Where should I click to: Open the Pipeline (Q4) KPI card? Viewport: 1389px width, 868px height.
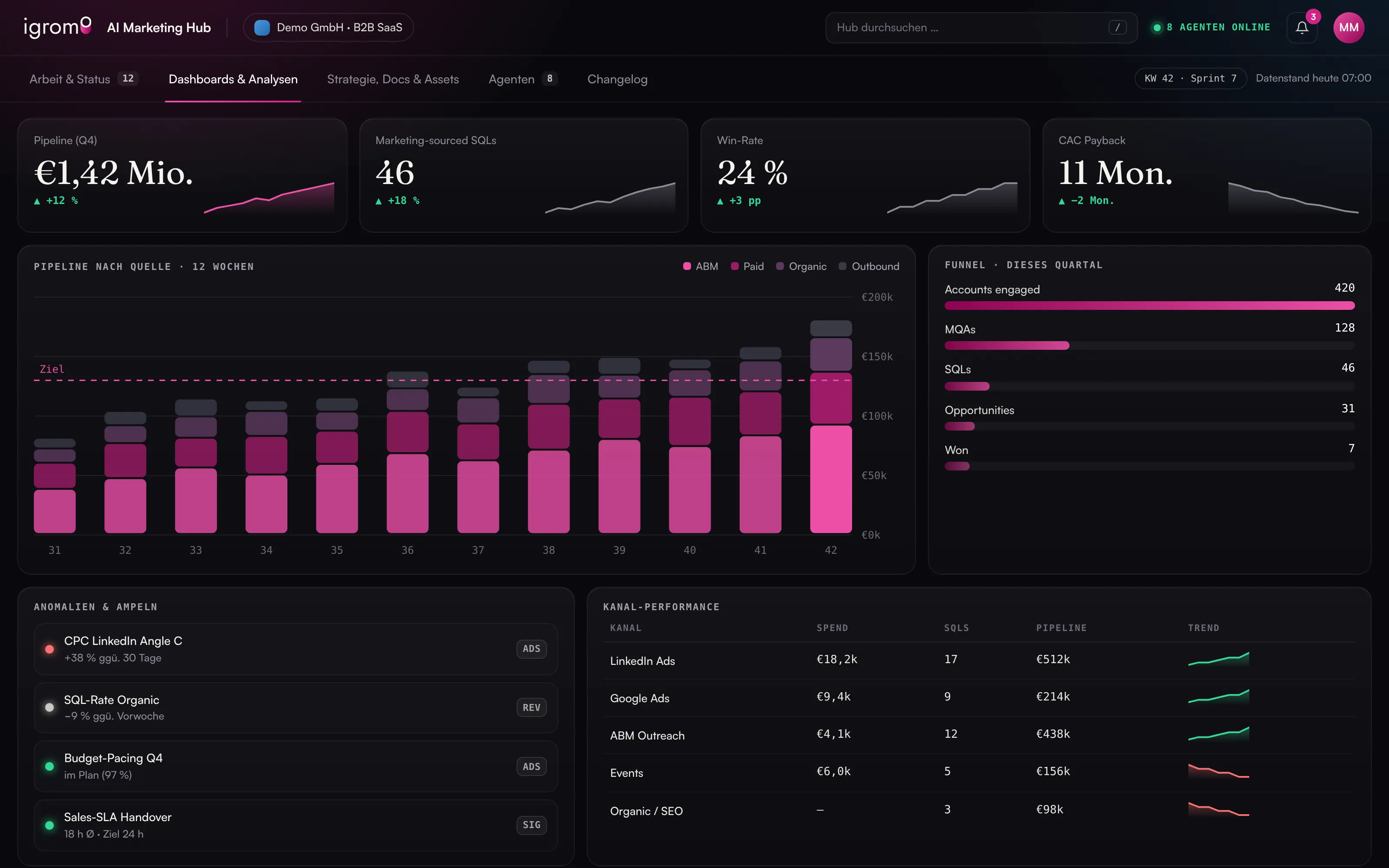pos(182,175)
